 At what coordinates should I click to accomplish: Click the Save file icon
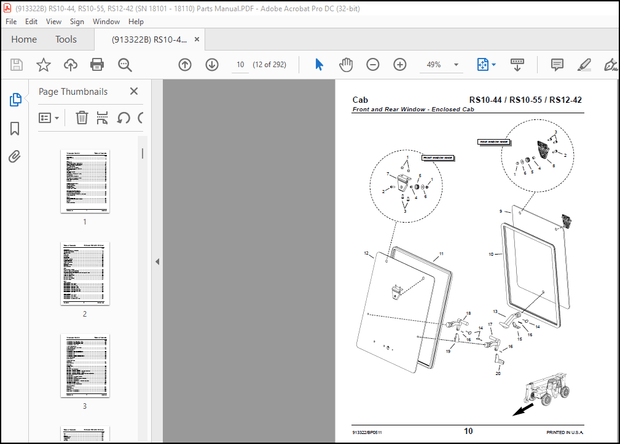pos(16,64)
